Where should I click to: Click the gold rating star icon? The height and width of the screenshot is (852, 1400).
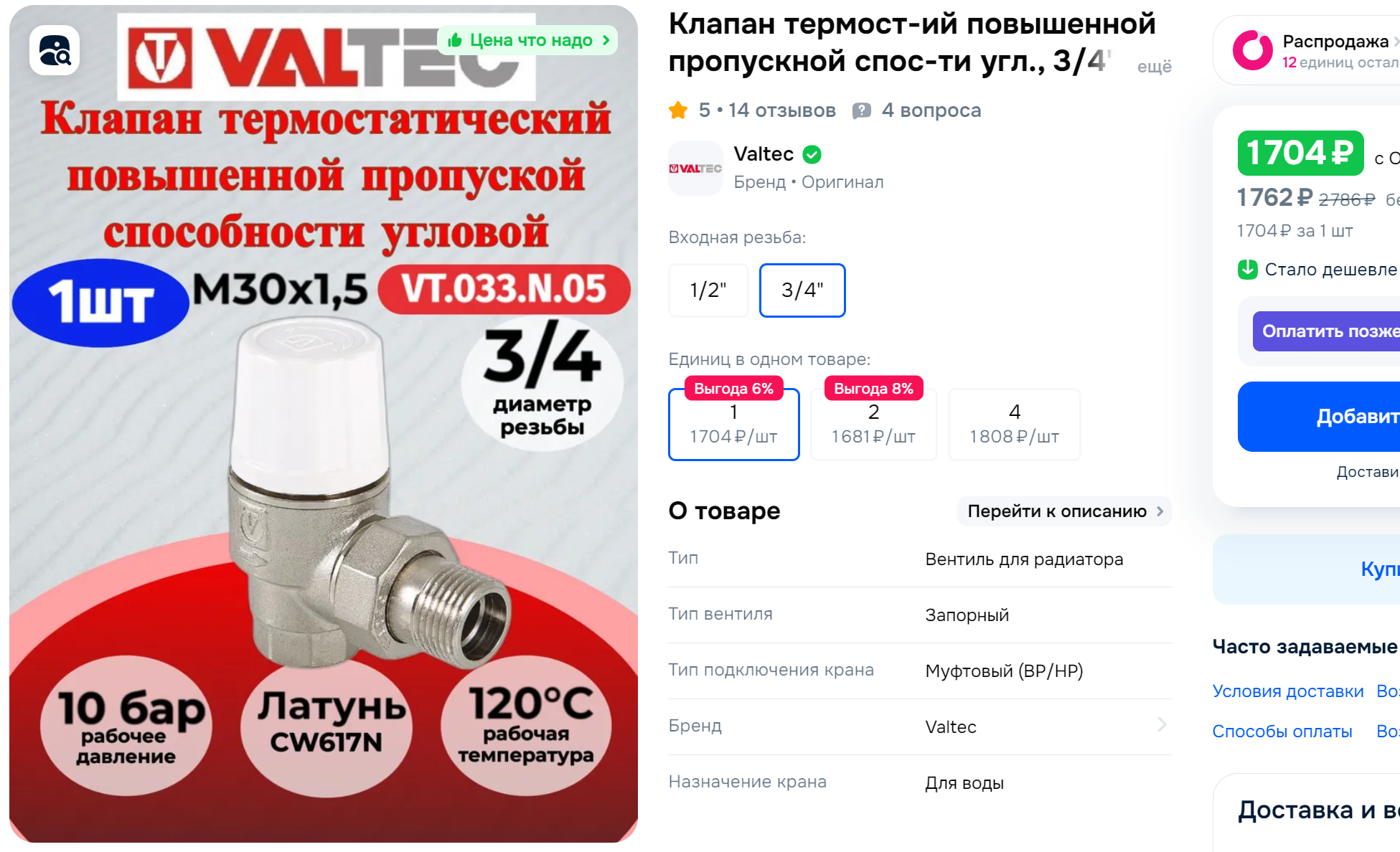678,110
